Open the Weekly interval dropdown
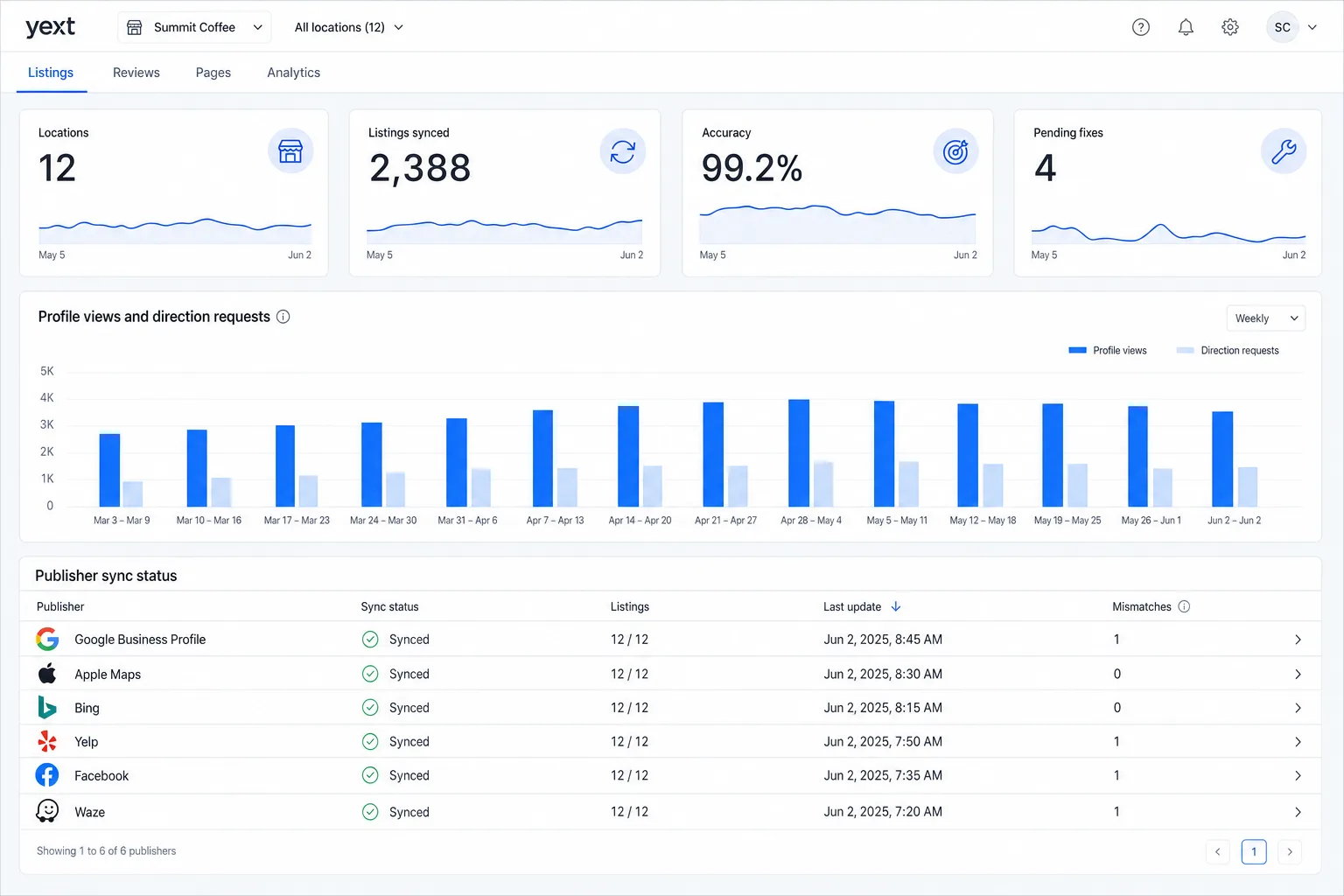The image size is (1344, 896). [x=1265, y=318]
